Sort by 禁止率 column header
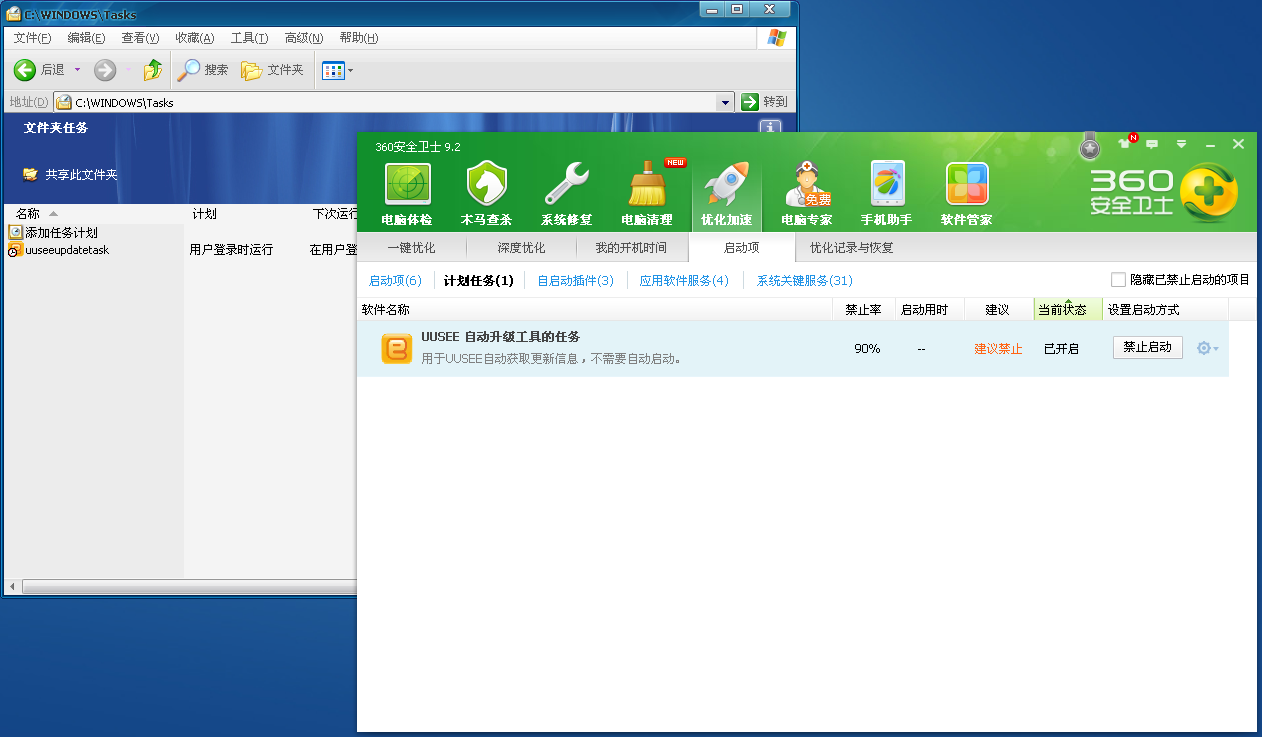 [x=863, y=310]
